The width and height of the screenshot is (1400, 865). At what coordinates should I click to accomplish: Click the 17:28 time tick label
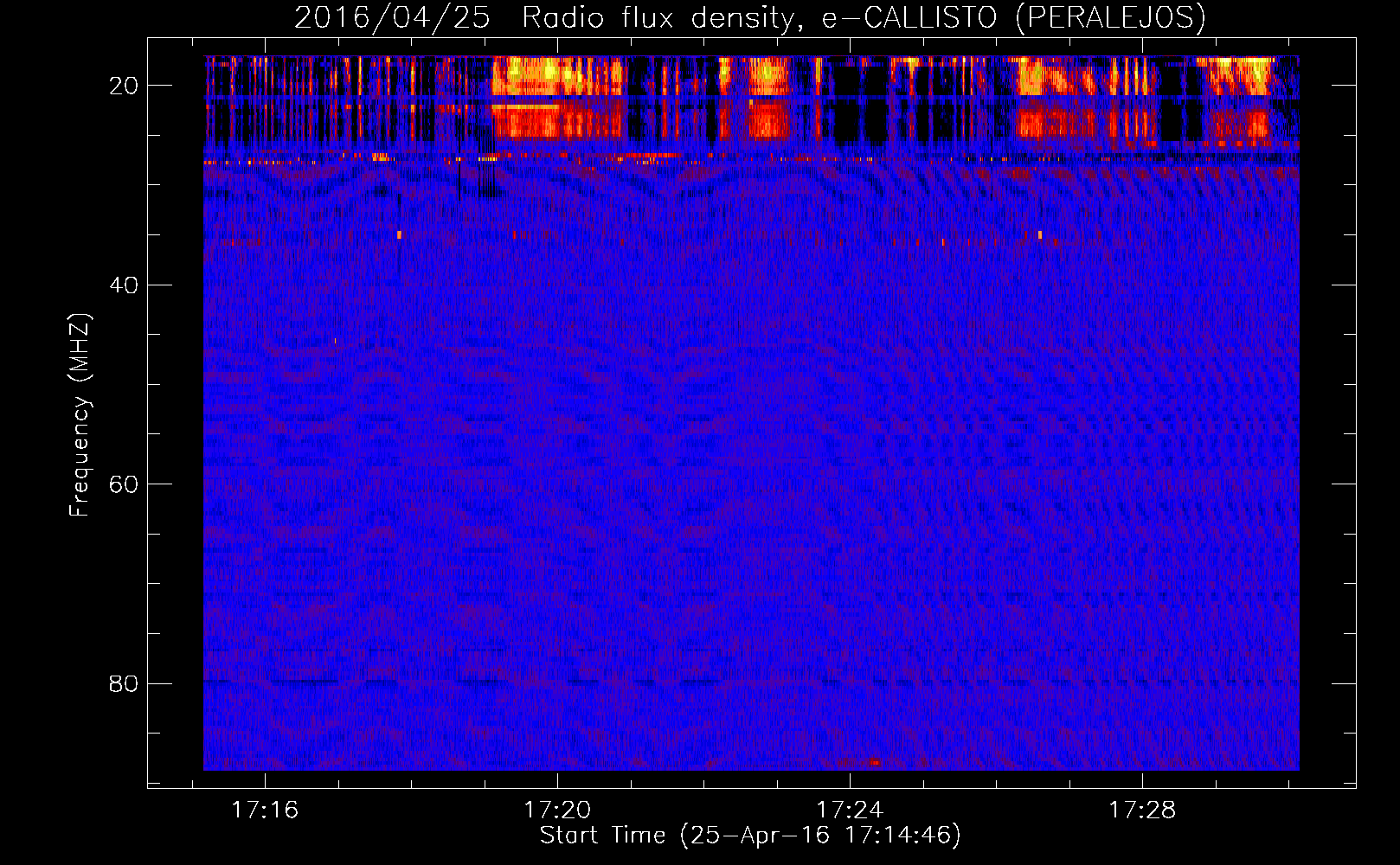click(x=1142, y=810)
